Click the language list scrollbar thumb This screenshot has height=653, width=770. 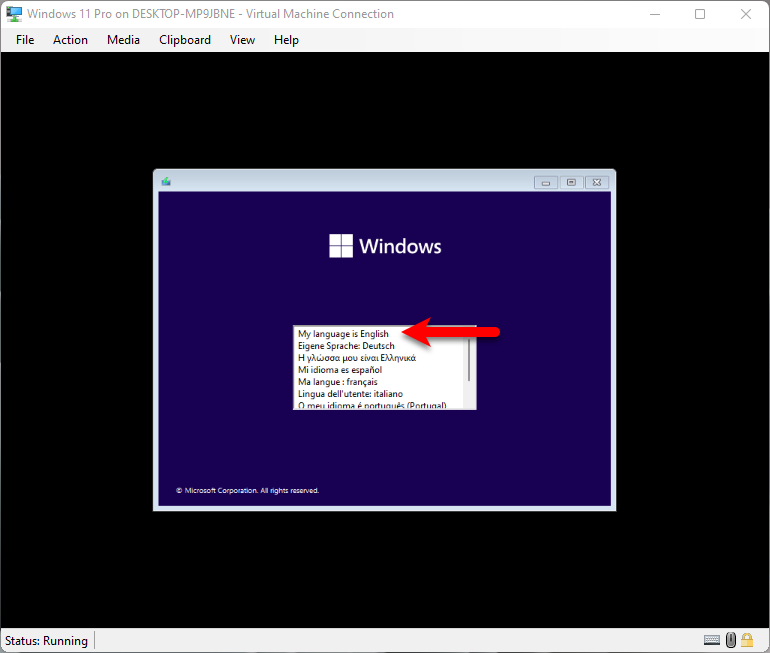coord(469,359)
